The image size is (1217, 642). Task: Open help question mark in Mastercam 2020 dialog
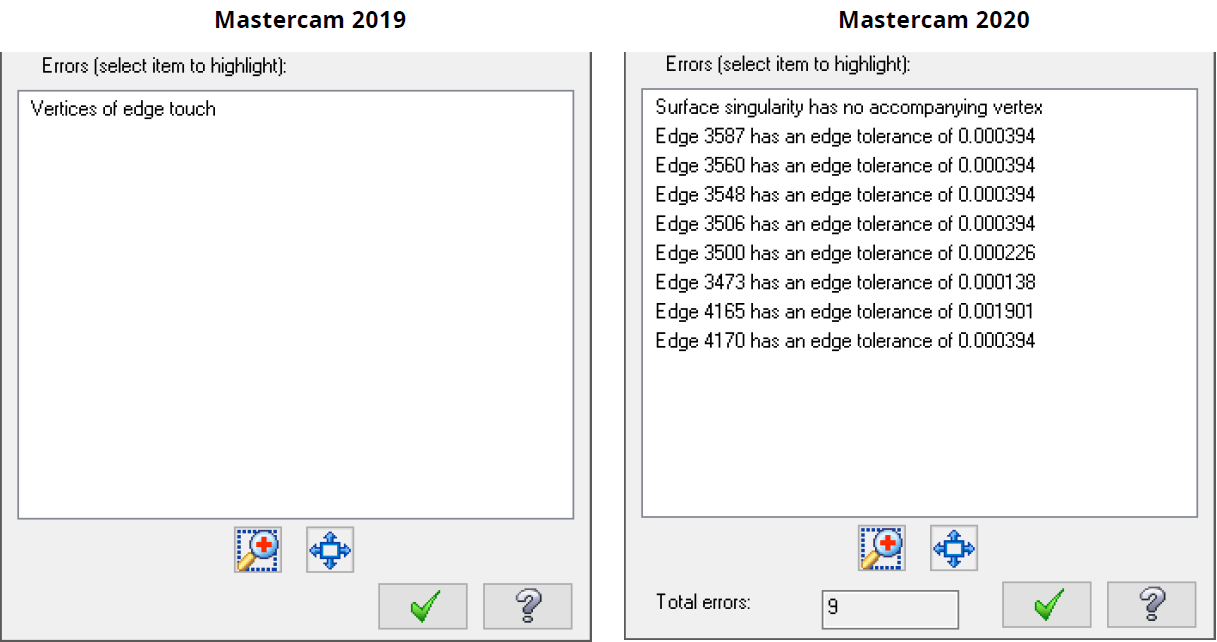tap(1151, 604)
